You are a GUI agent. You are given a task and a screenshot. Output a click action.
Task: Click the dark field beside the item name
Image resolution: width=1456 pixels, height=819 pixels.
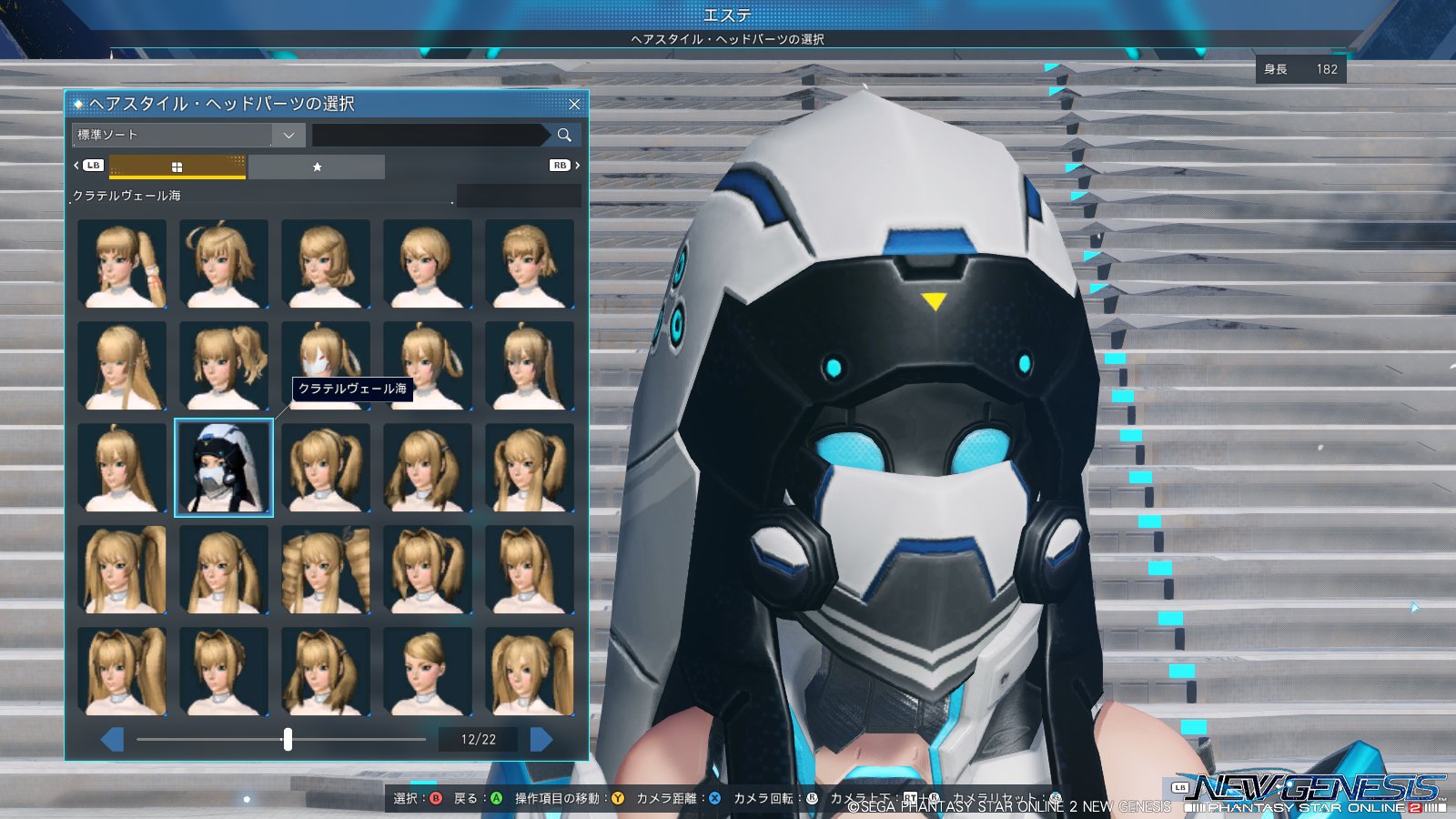point(519,196)
